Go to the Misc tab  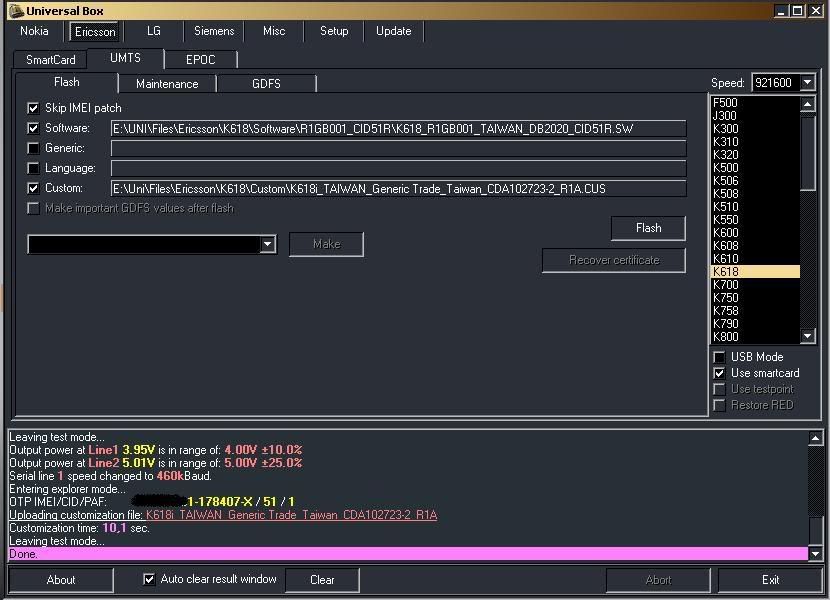click(x=274, y=31)
